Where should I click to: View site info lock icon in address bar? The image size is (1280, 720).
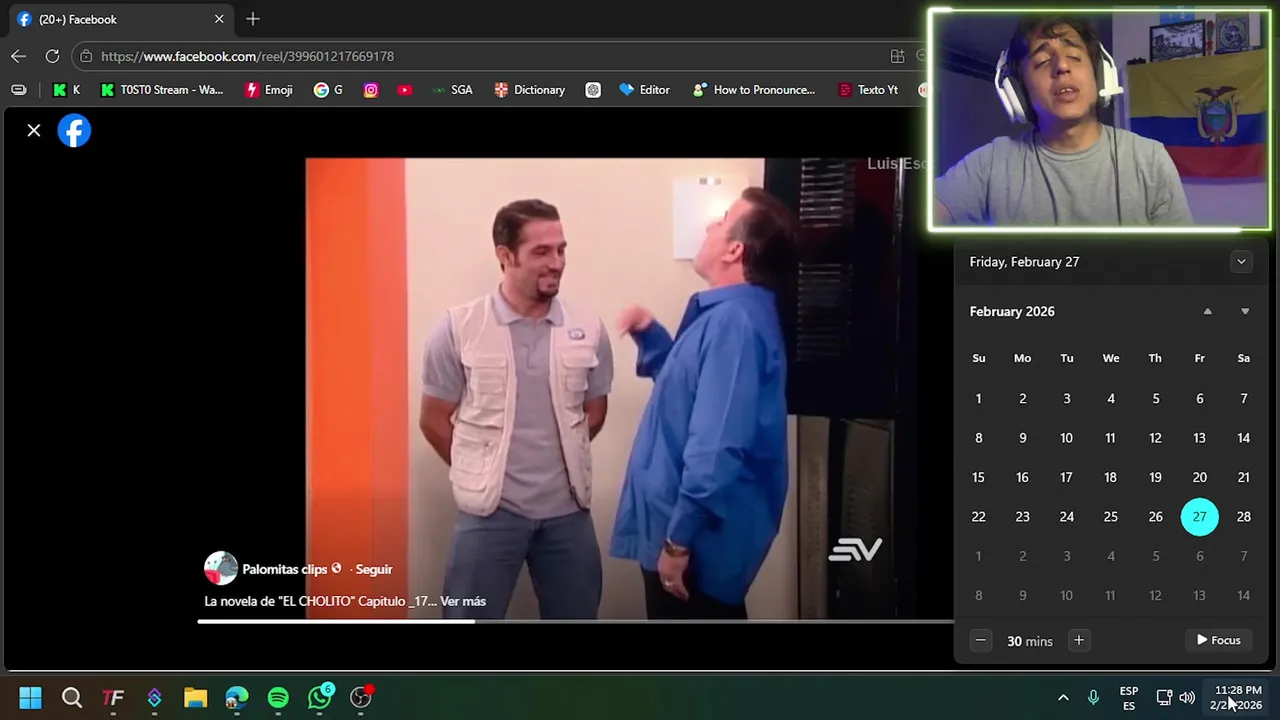(86, 56)
